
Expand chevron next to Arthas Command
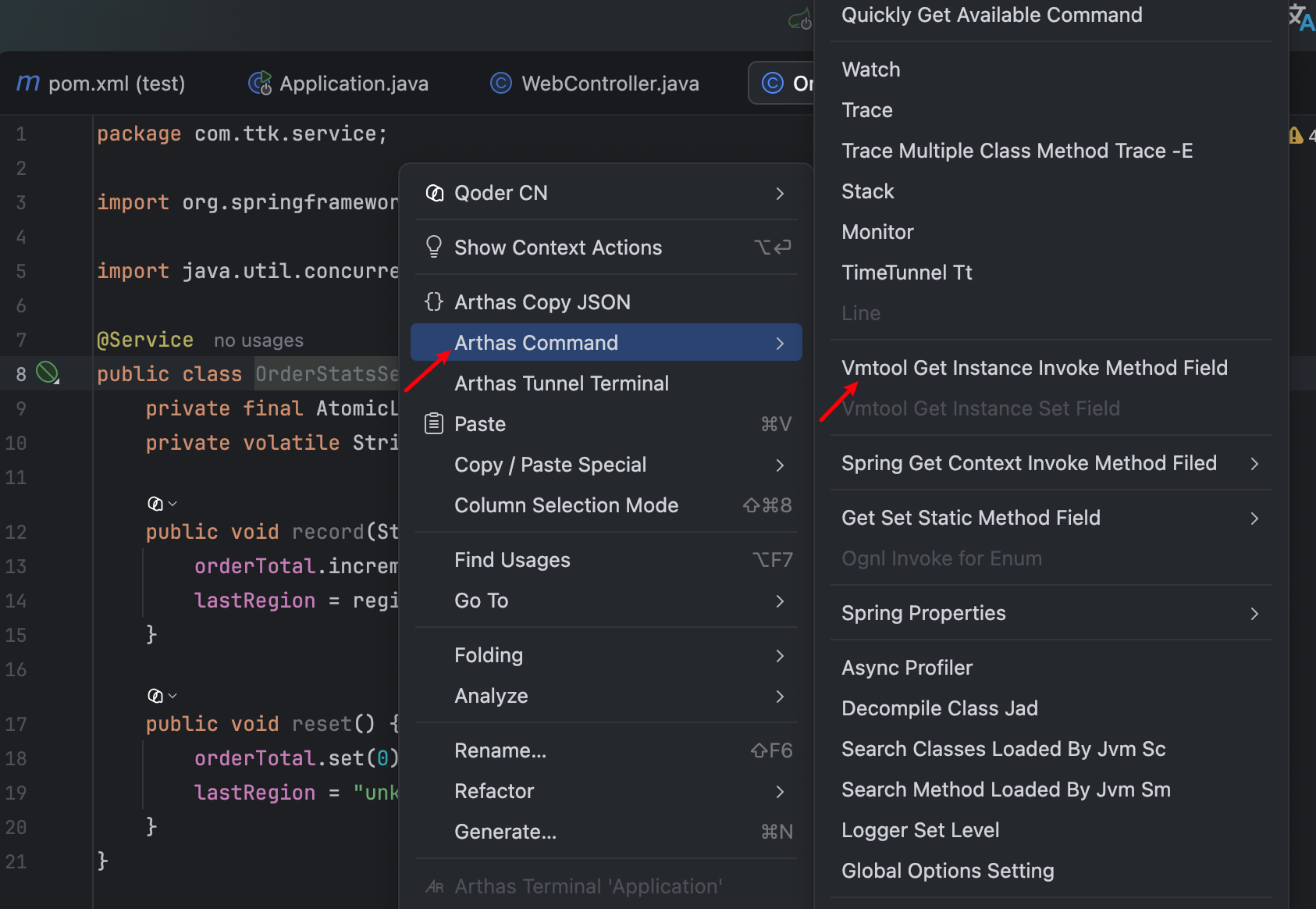pyautogui.click(x=780, y=343)
